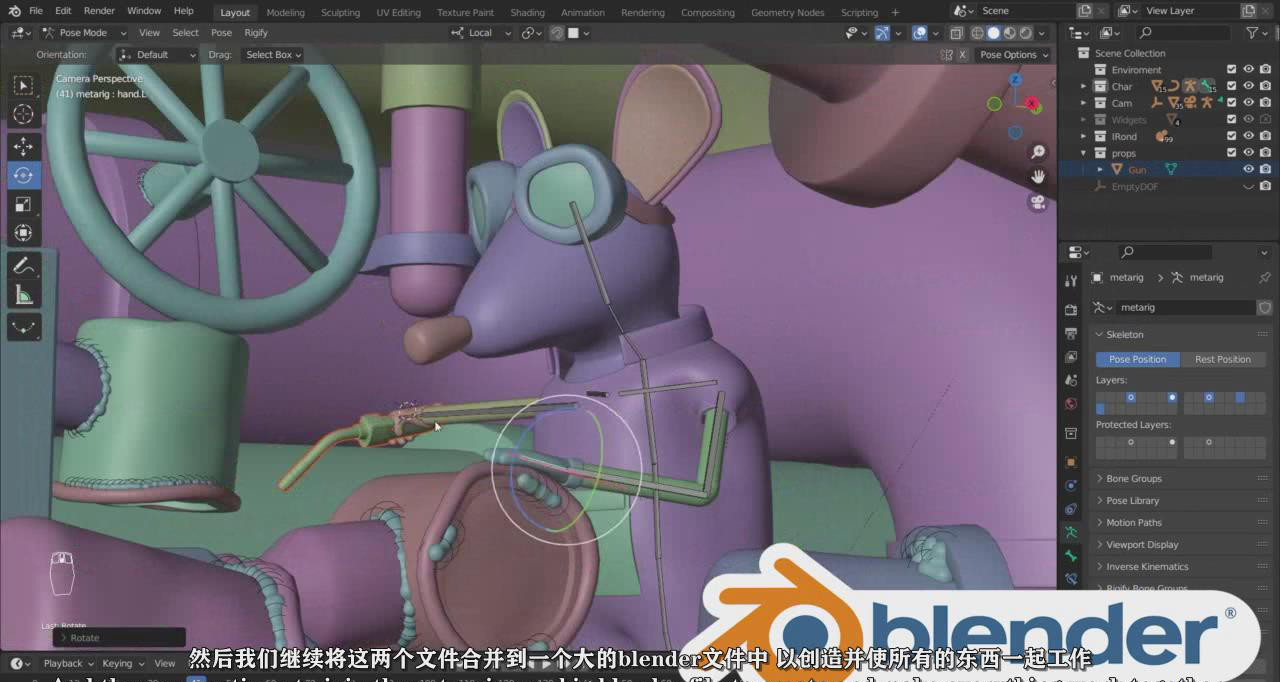Hide the Enviroment collection in viewport
Image resolution: width=1280 pixels, height=682 pixels.
1249,70
